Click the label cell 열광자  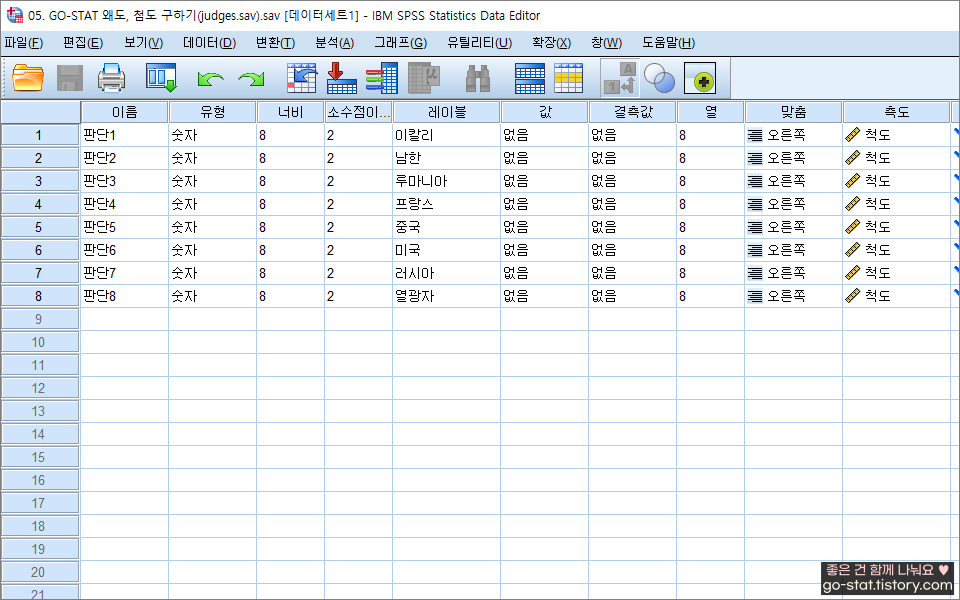tap(447, 296)
